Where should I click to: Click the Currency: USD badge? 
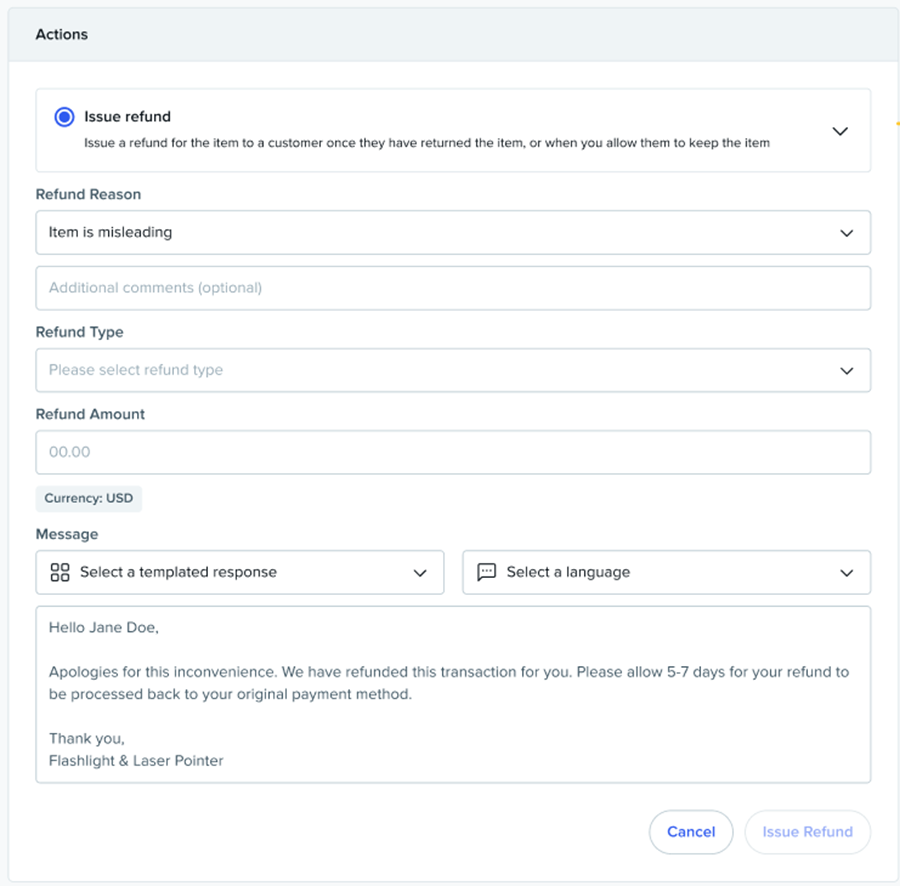point(89,498)
